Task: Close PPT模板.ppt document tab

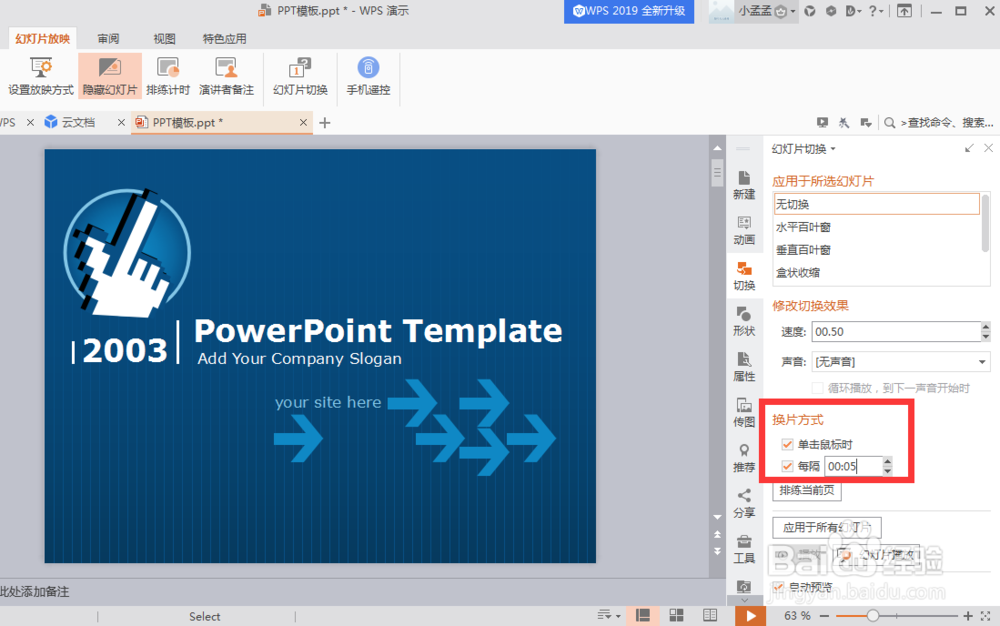Action: pos(304,122)
